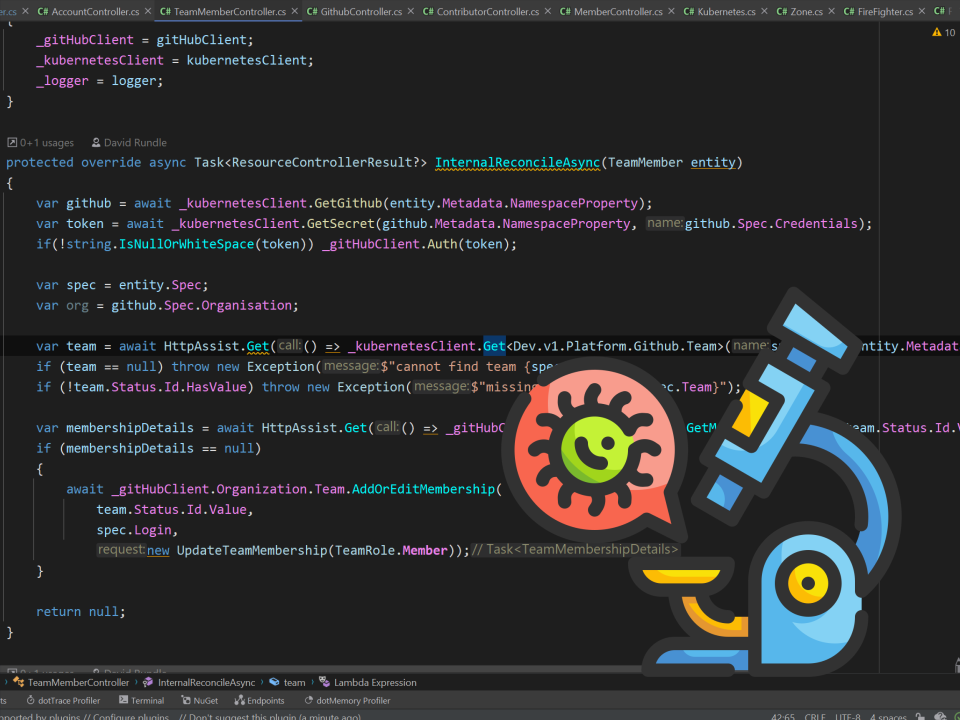Click the InternalReconcileAsync method icon in breadcrumb
960x720 pixels.
tap(148, 683)
